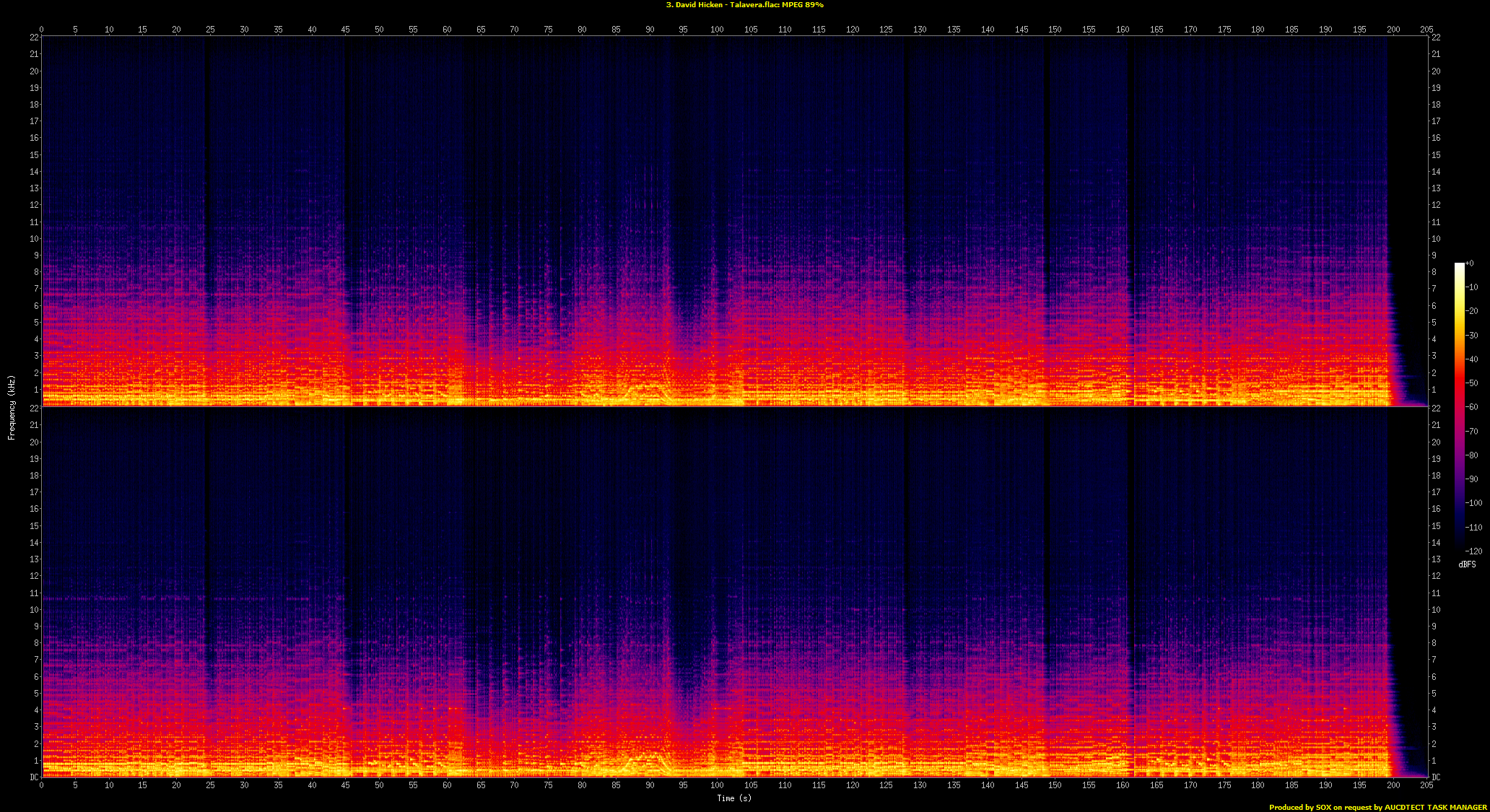Click the AUCDTECT TASK MANAGER text

pos(1435,807)
